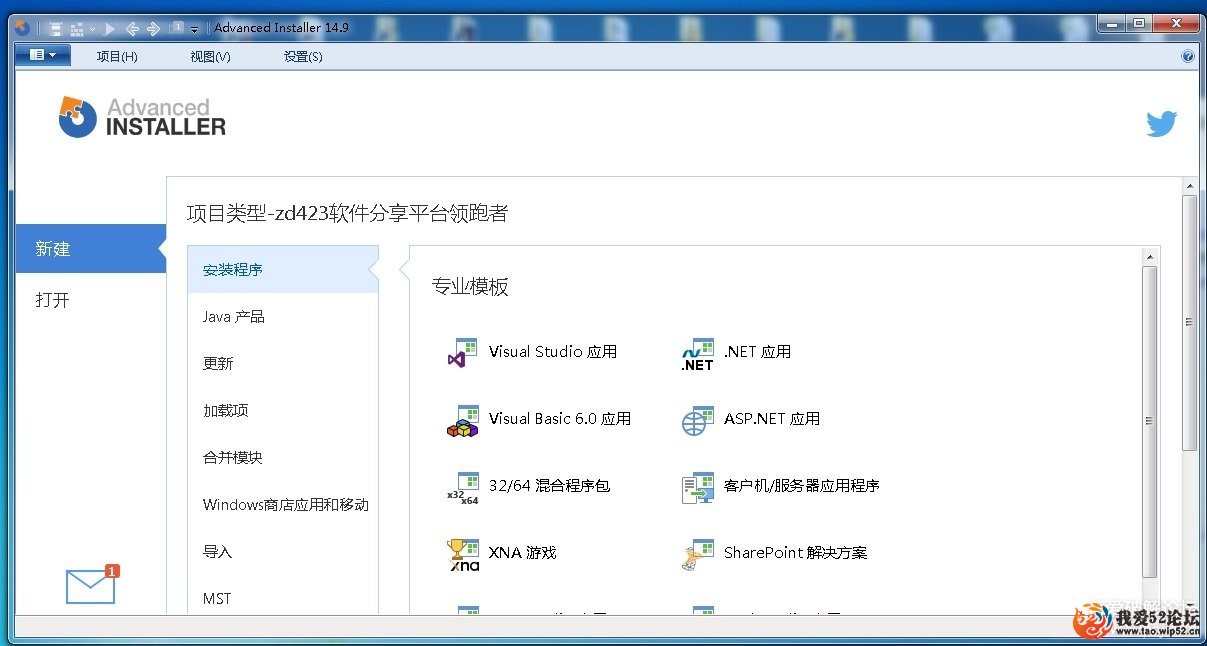Select the 安装程序 project category

pyautogui.click(x=283, y=269)
